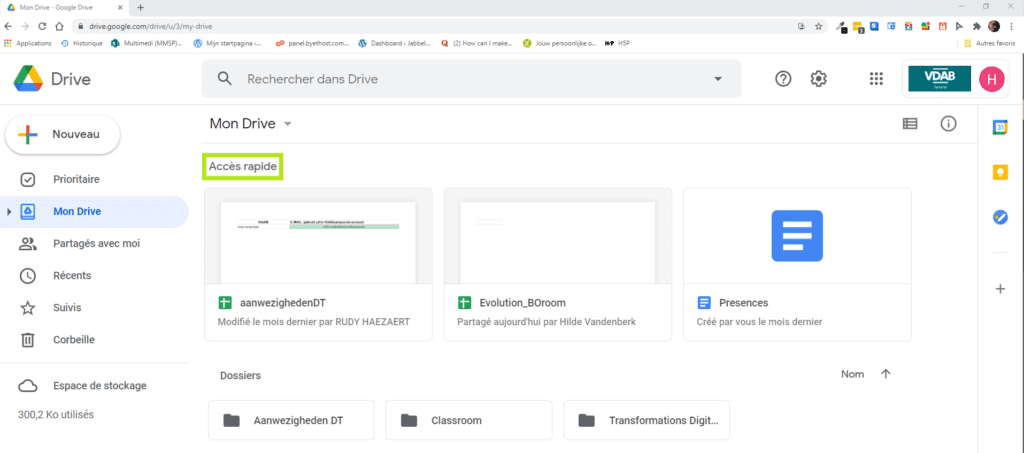This screenshot has height=453, width=1024.
Task: Select the Aanwezigheden DT folder
Action: tap(291, 420)
